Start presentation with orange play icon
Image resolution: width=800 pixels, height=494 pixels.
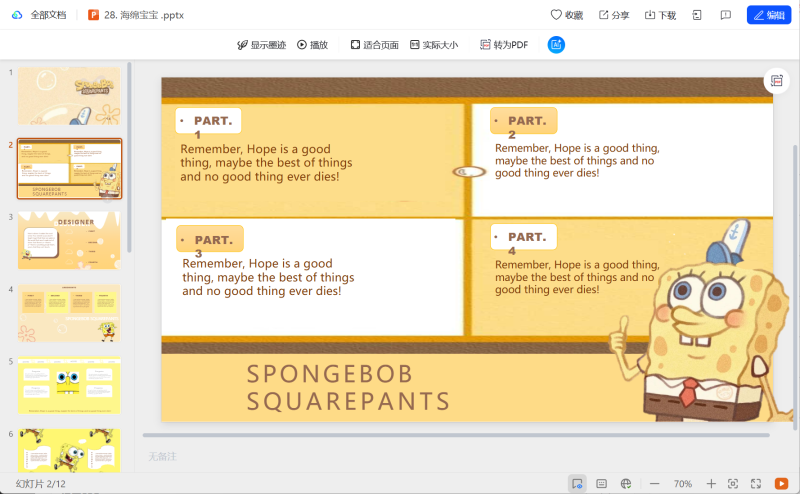pyautogui.click(x=781, y=483)
